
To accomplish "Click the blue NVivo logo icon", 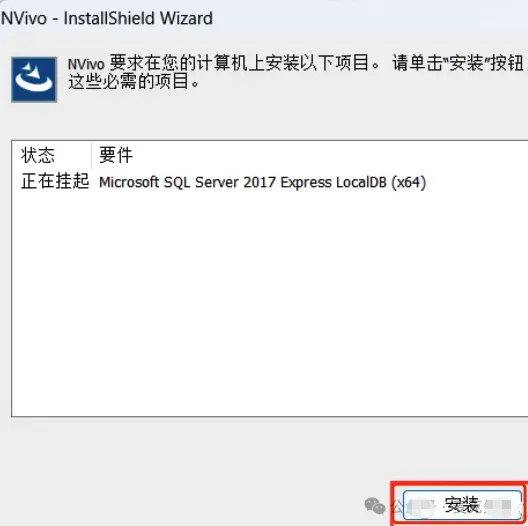I will pos(34,79).
